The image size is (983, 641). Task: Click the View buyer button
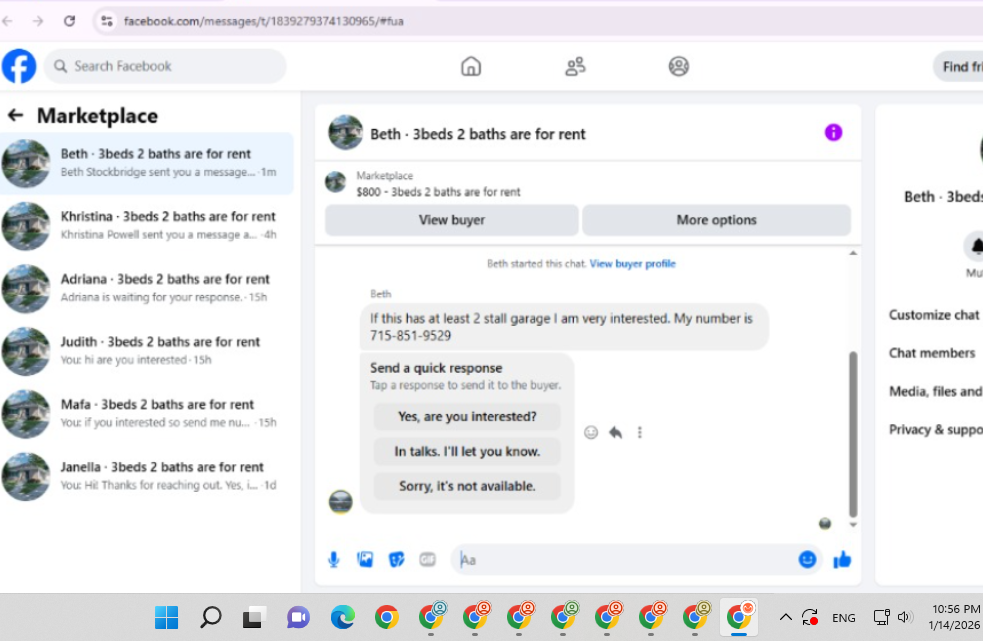click(x=451, y=220)
